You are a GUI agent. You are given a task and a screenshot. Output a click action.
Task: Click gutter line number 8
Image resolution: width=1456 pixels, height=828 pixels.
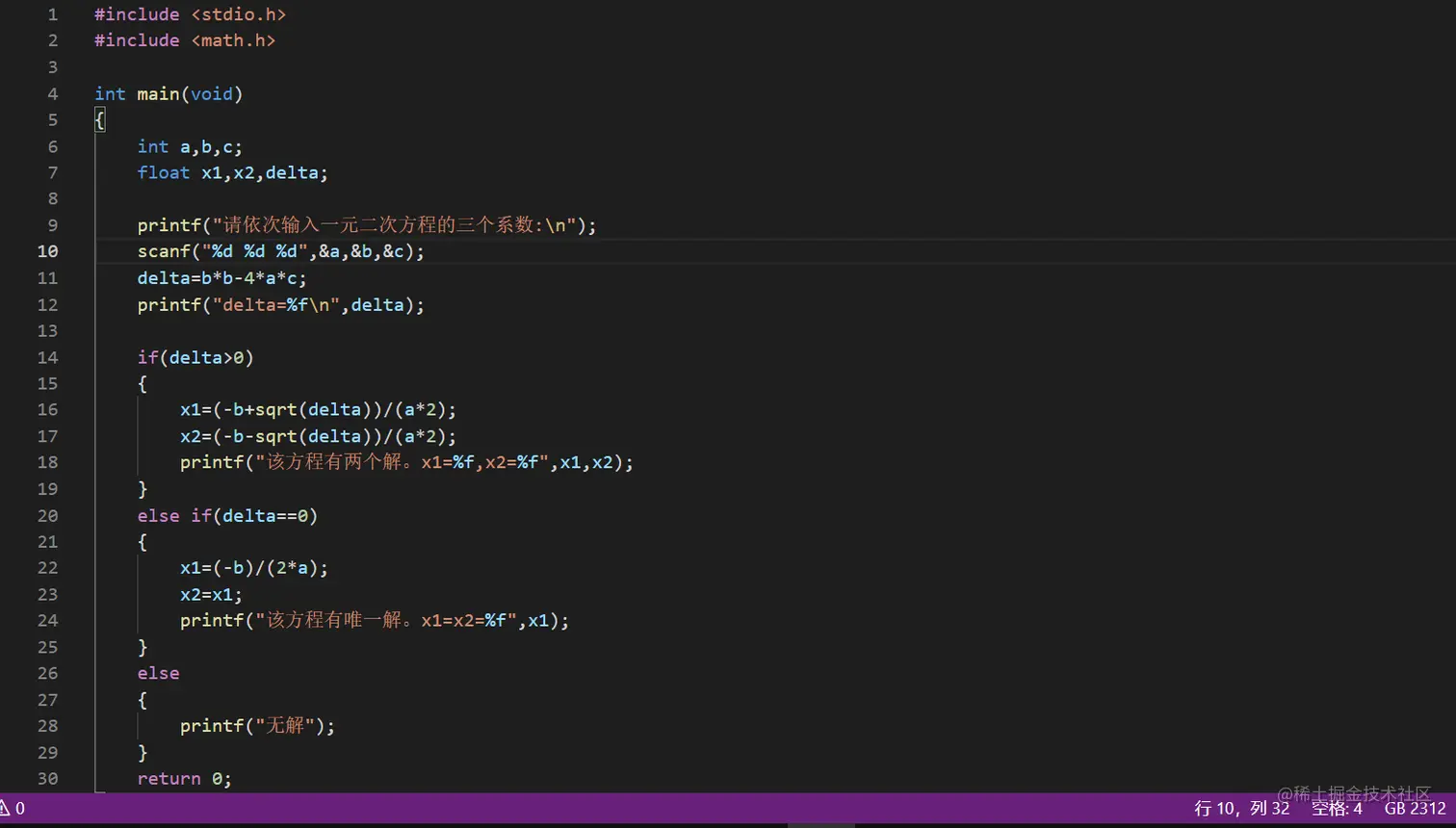coord(53,199)
